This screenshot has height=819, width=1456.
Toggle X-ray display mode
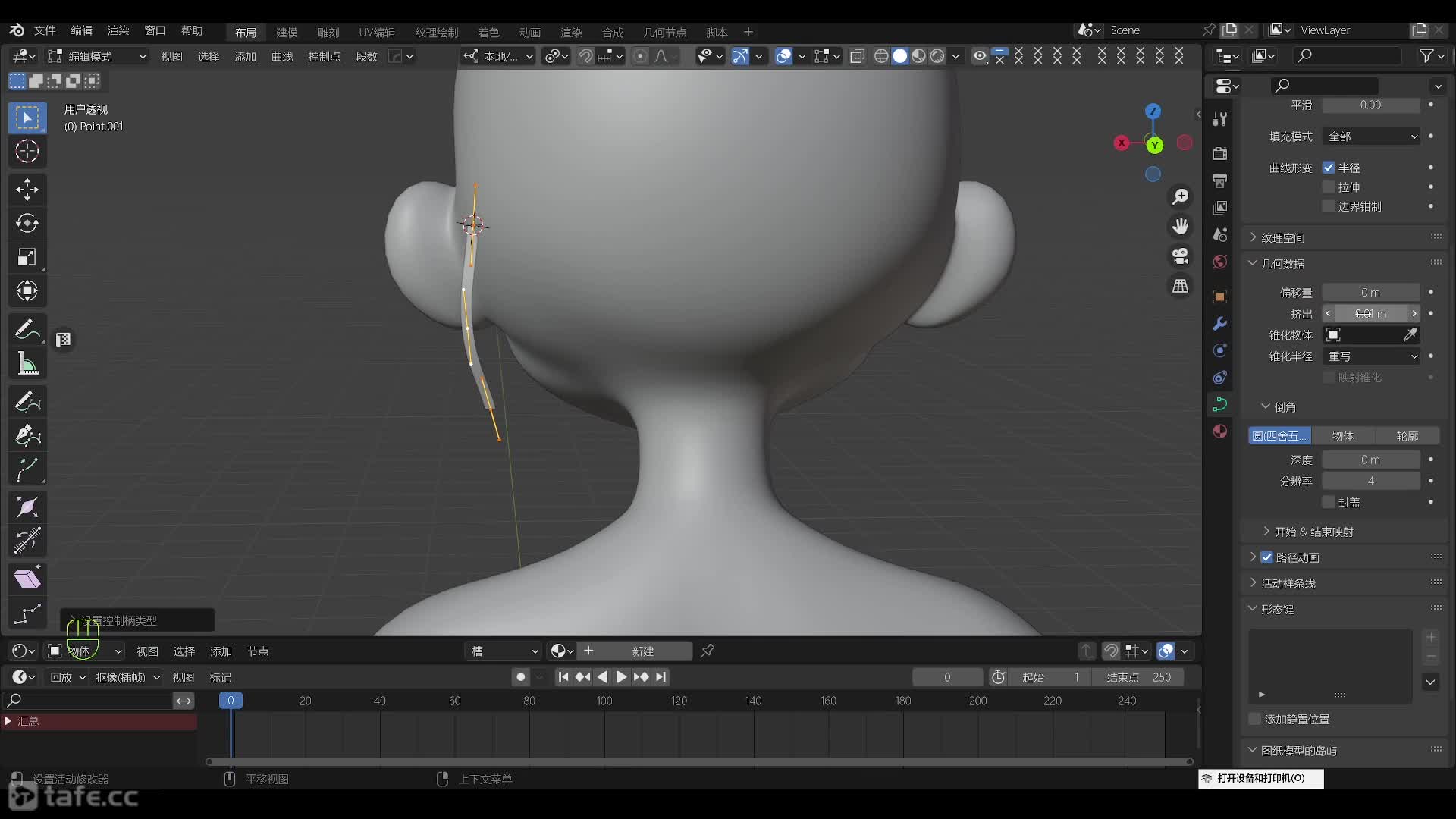tap(858, 56)
